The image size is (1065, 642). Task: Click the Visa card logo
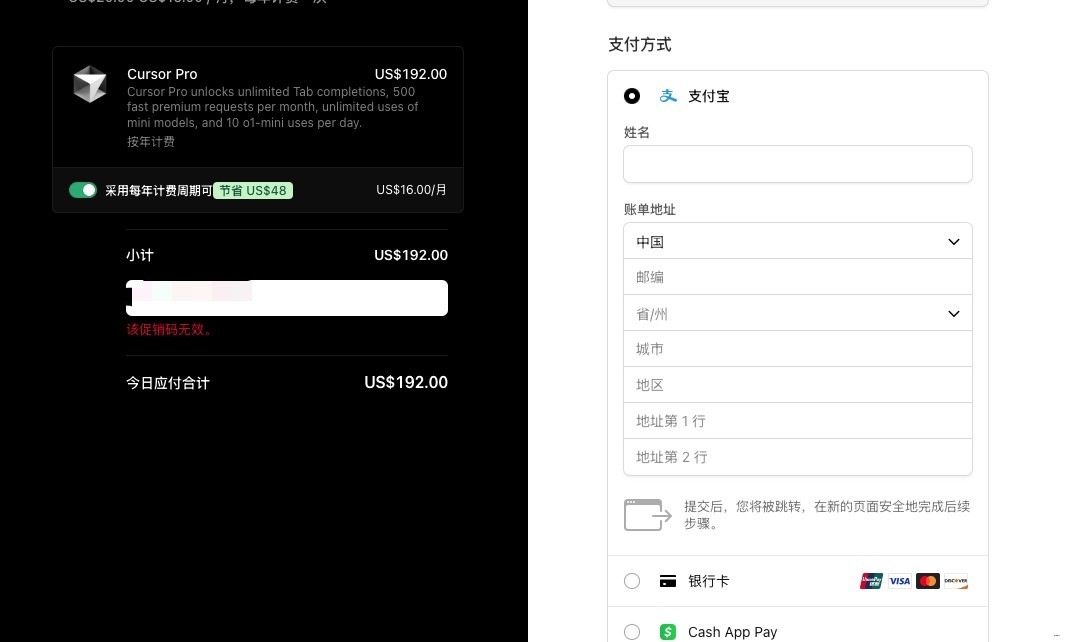point(899,581)
